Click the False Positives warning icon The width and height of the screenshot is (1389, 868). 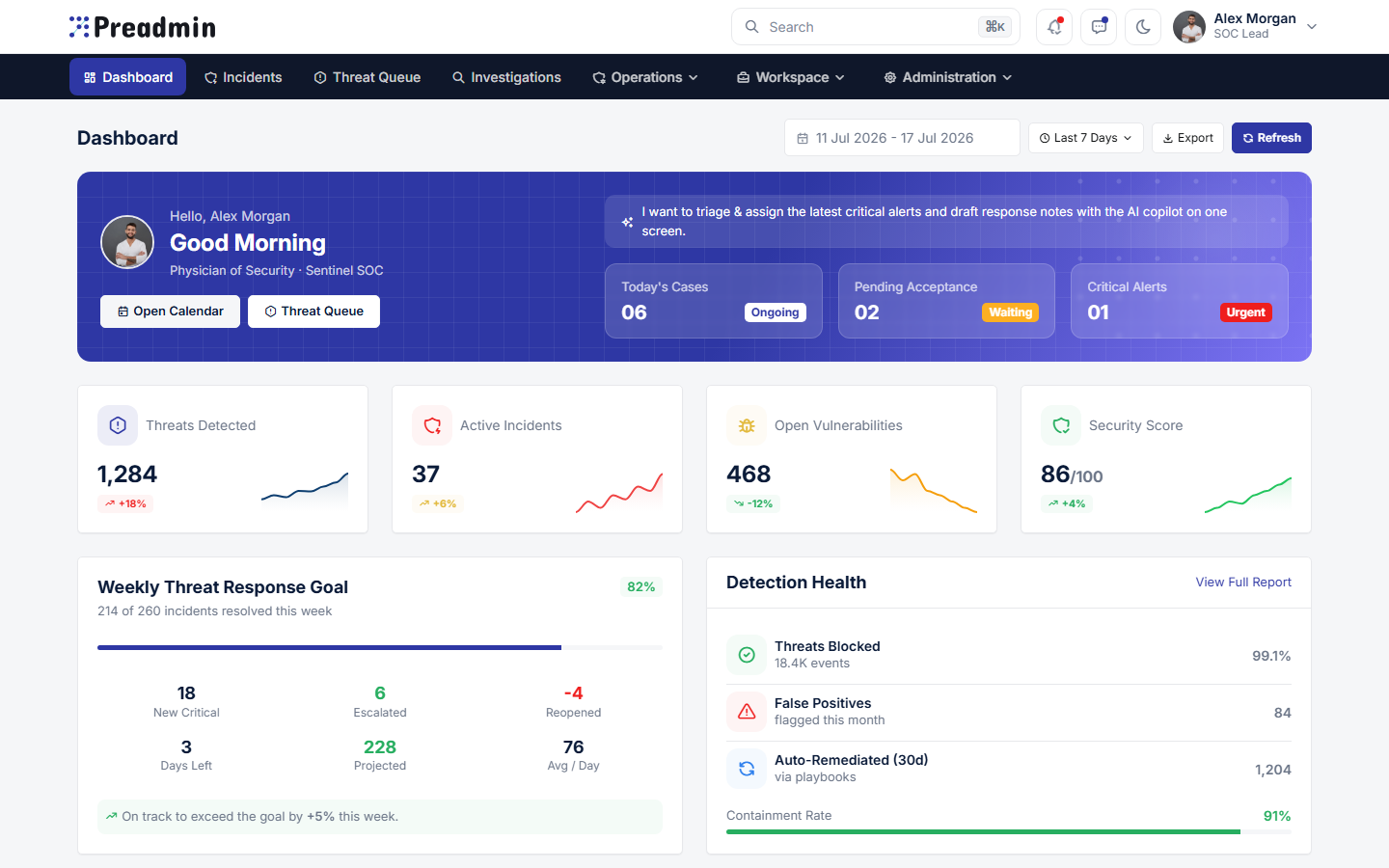pyautogui.click(x=747, y=712)
